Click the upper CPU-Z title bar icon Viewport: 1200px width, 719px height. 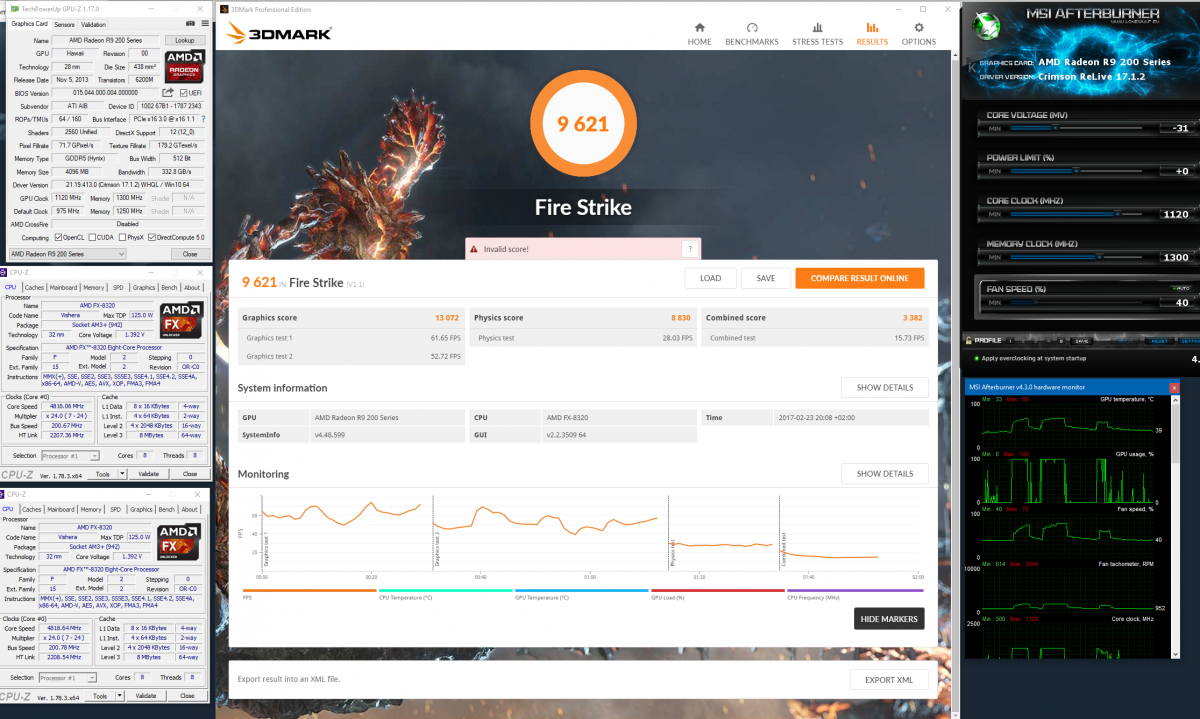click(x=4, y=270)
